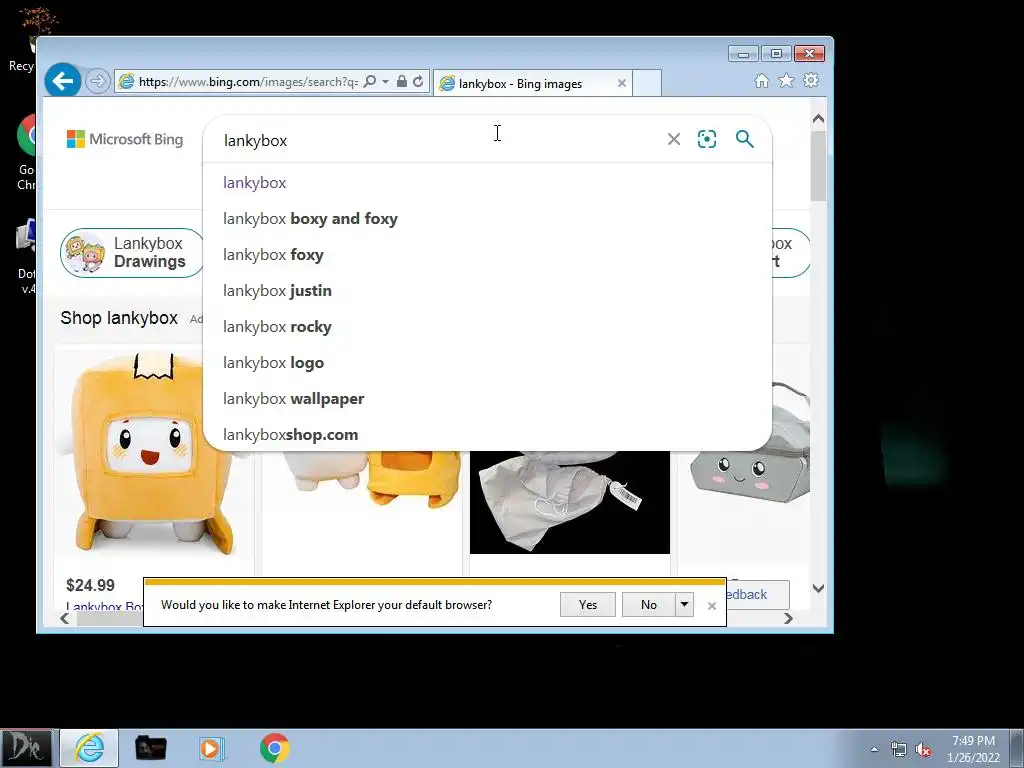
Task: Select the 'lankybox wallpaper' suggestion
Action: pyautogui.click(x=487, y=398)
